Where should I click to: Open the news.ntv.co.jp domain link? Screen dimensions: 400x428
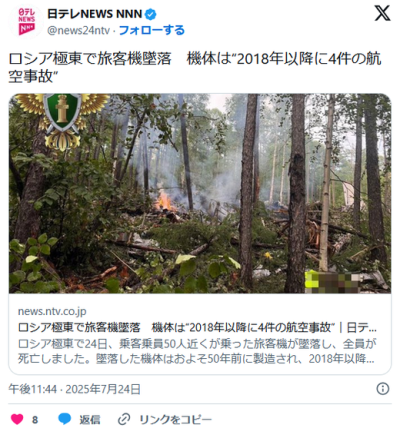pos(52,311)
